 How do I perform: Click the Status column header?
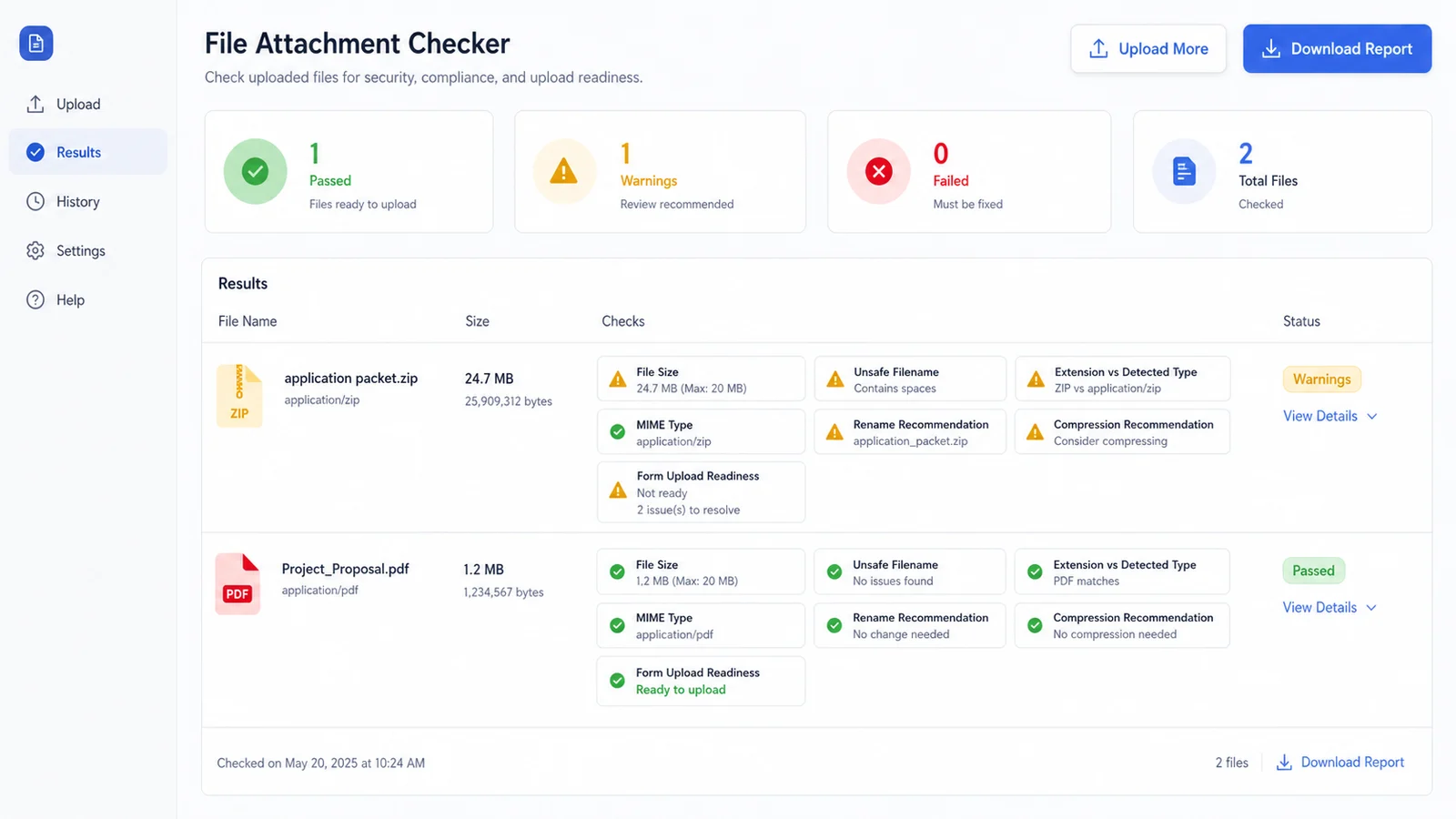click(1301, 321)
